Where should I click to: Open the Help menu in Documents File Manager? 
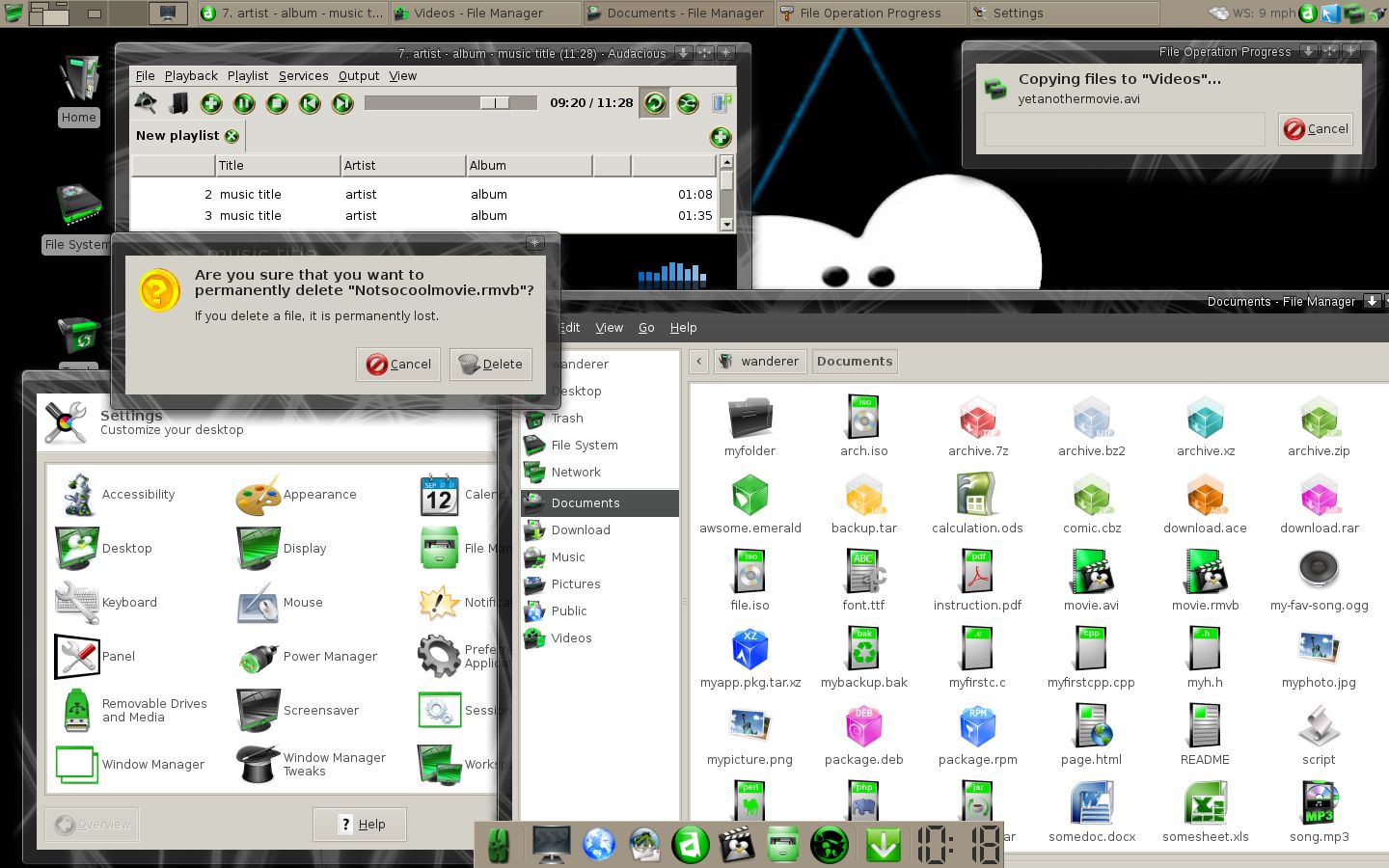pyautogui.click(x=683, y=328)
